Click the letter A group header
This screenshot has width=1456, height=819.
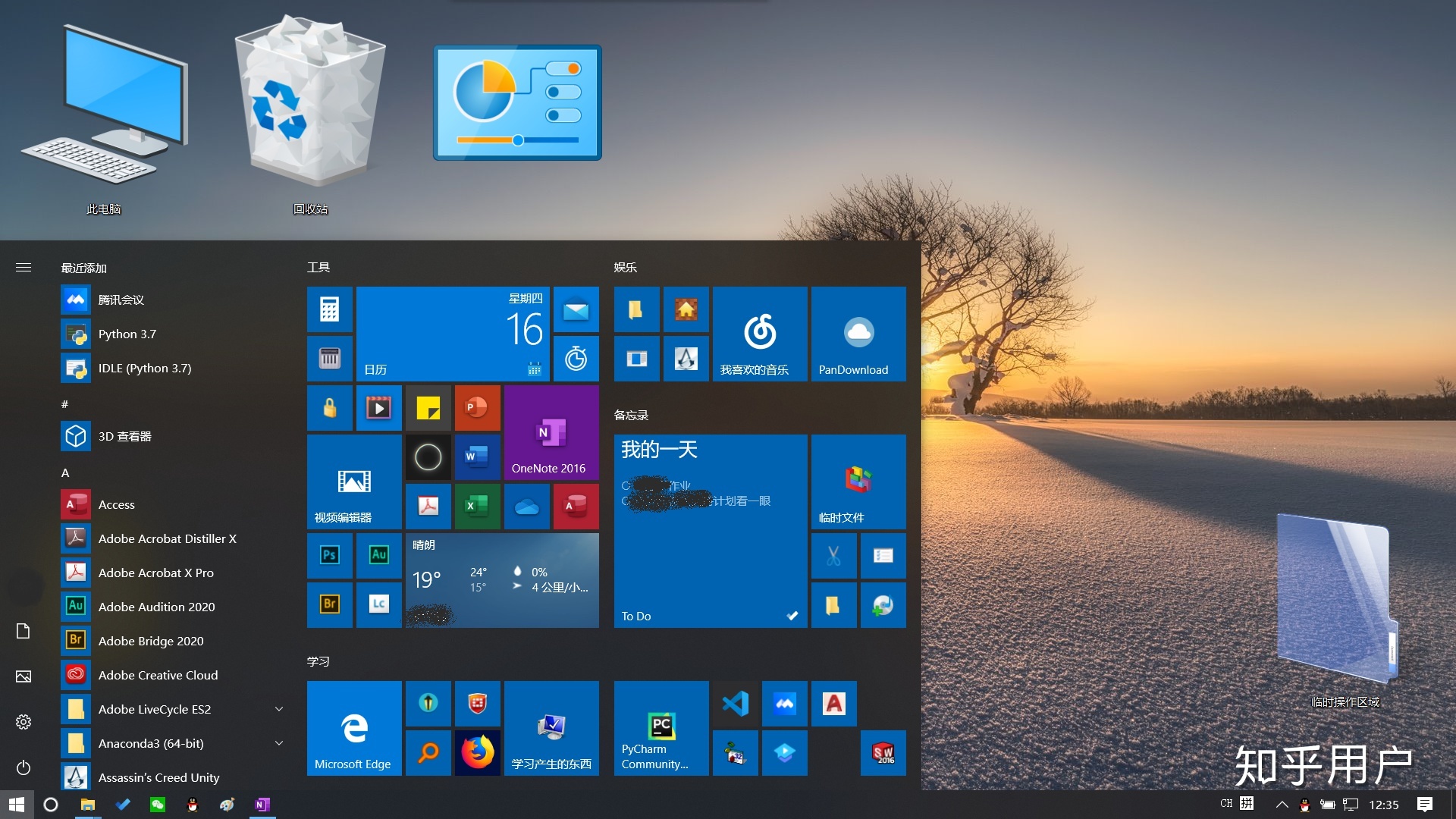point(65,472)
